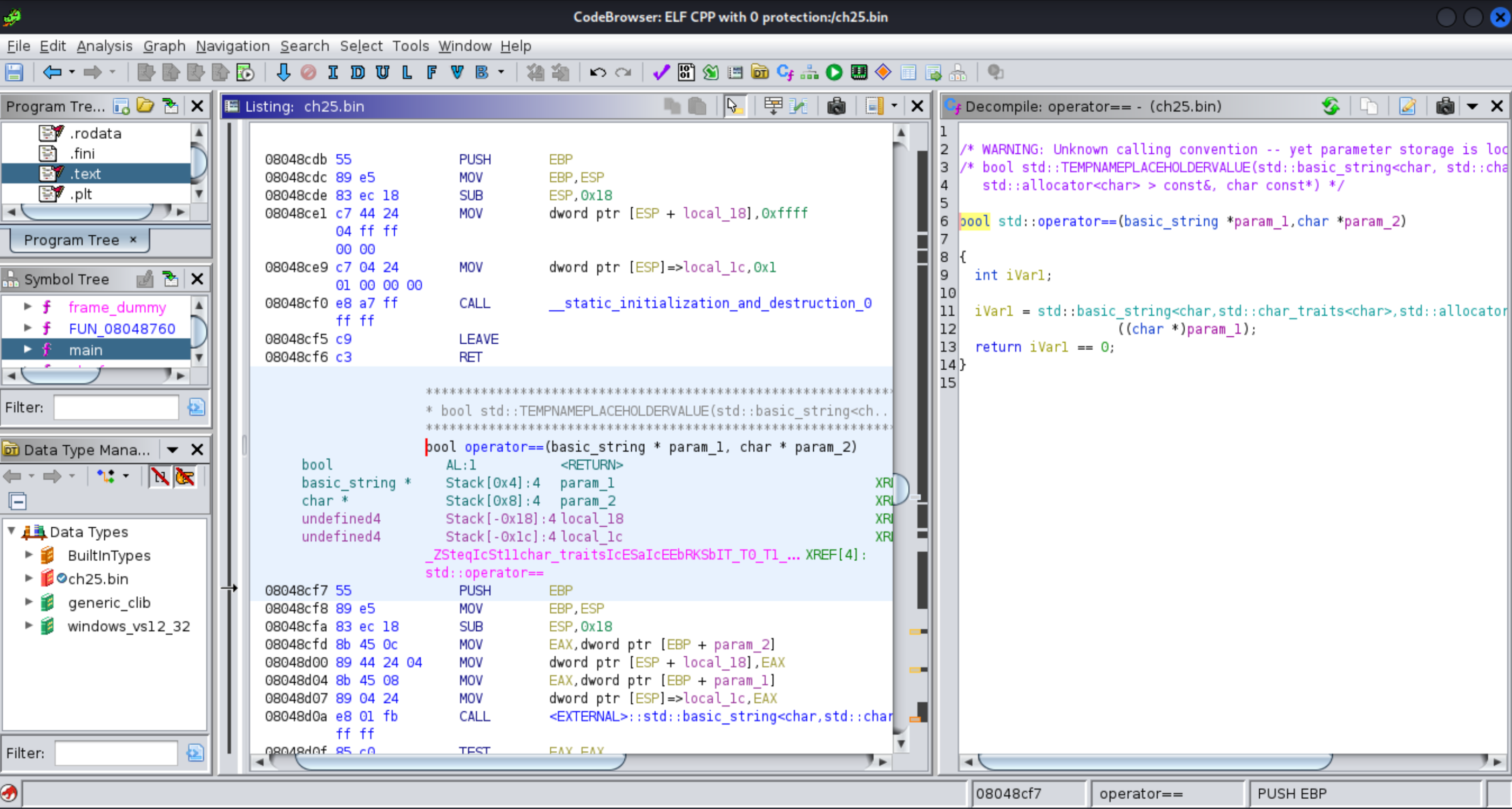
Task: Take Listing snapshot with the camera icon
Action: (x=836, y=106)
